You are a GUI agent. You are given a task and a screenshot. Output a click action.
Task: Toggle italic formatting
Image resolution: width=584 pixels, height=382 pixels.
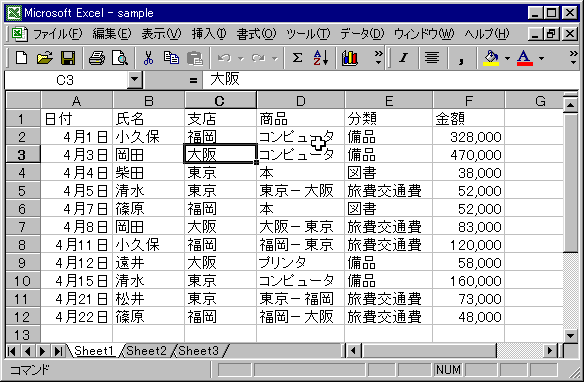point(403,58)
